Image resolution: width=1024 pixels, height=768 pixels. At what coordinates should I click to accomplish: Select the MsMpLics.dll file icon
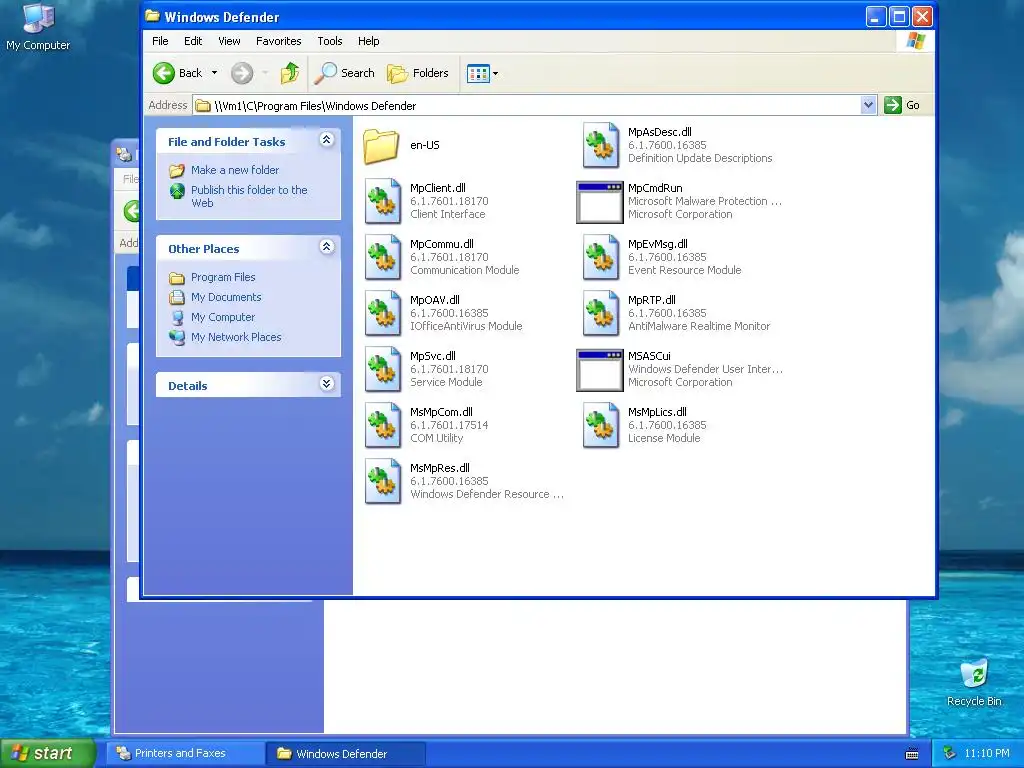click(601, 426)
